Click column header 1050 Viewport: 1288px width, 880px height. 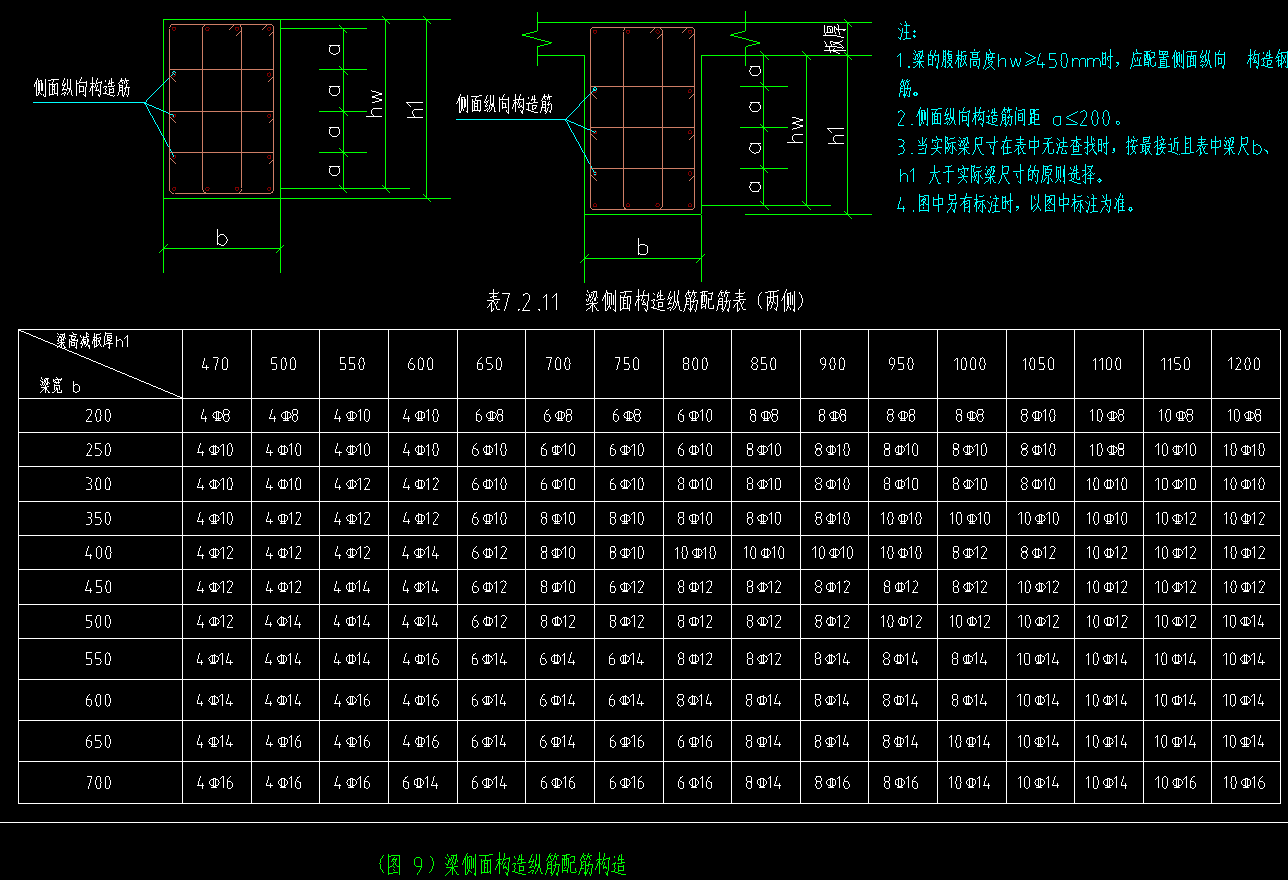[x=1038, y=364]
